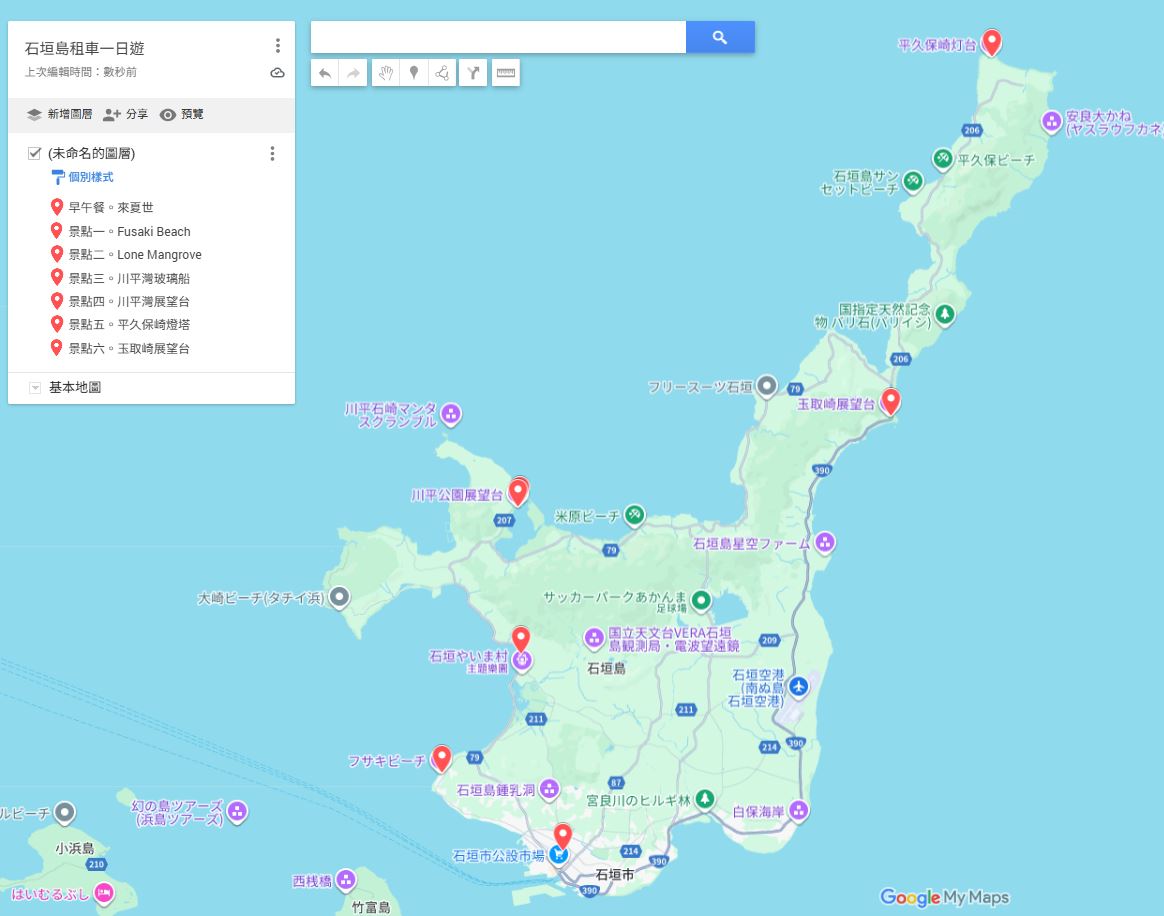The height and width of the screenshot is (916, 1164).
Task: Open the layer options three-dot menu
Action: click(272, 154)
